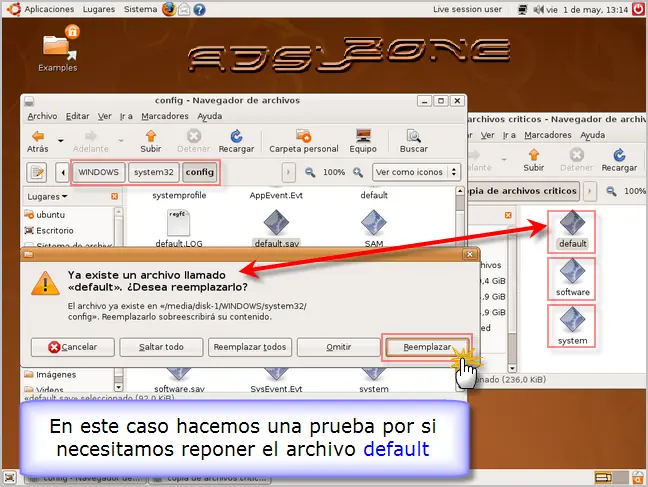
Task: Confirm with the Reemplazar button
Action: point(427,347)
